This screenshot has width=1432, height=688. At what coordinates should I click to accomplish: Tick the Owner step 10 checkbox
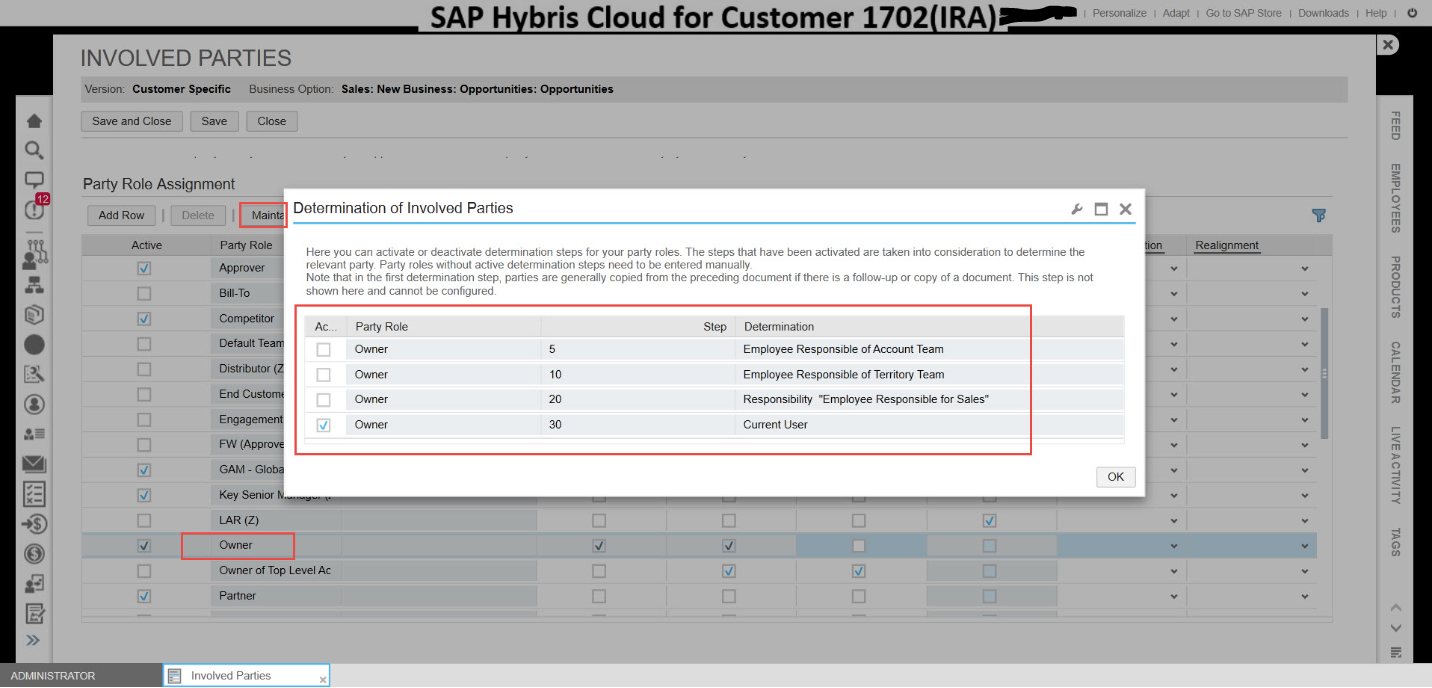coord(323,375)
